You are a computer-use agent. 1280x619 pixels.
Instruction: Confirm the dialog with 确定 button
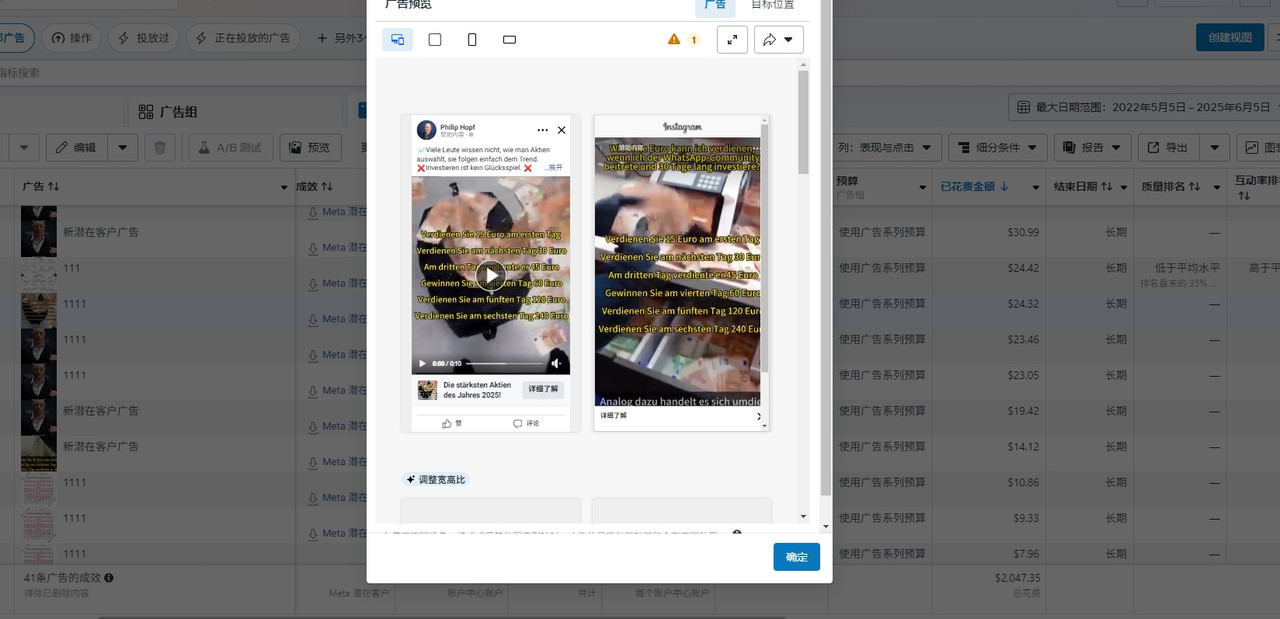point(796,557)
